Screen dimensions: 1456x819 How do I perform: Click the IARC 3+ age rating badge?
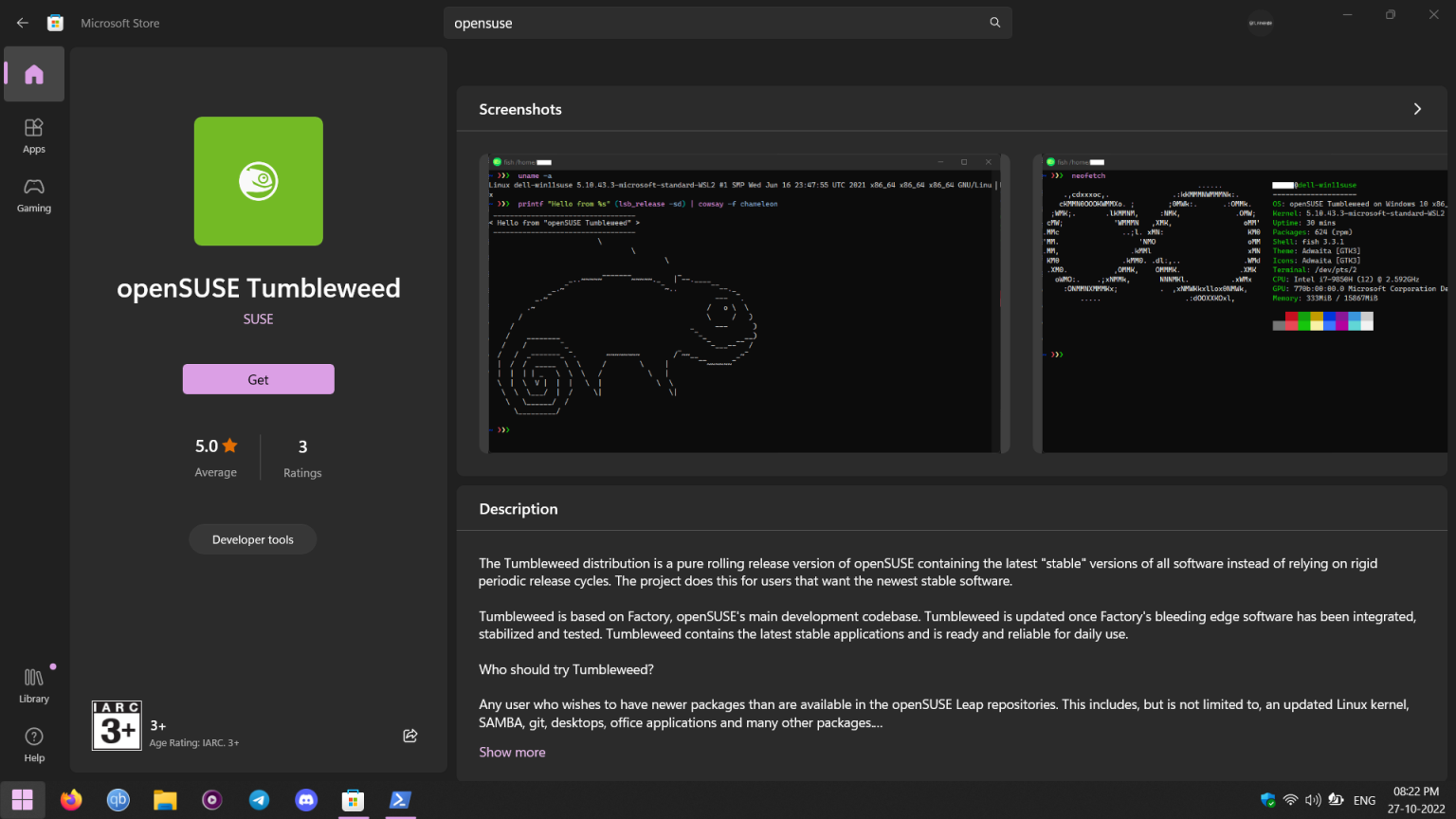pyautogui.click(x=117, y=725)
